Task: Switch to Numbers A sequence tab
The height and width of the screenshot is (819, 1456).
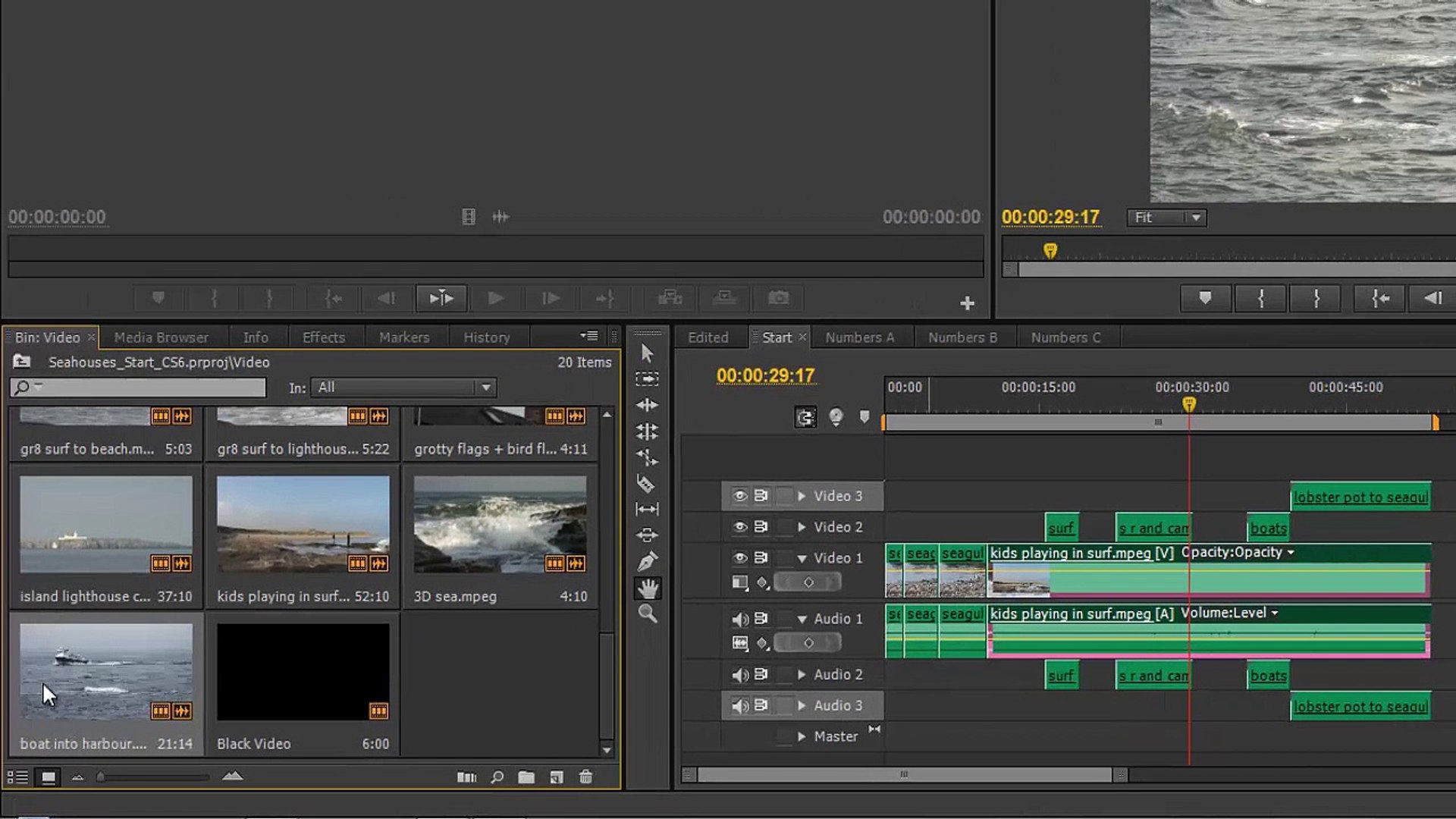Action: click(x=860, y=337)
